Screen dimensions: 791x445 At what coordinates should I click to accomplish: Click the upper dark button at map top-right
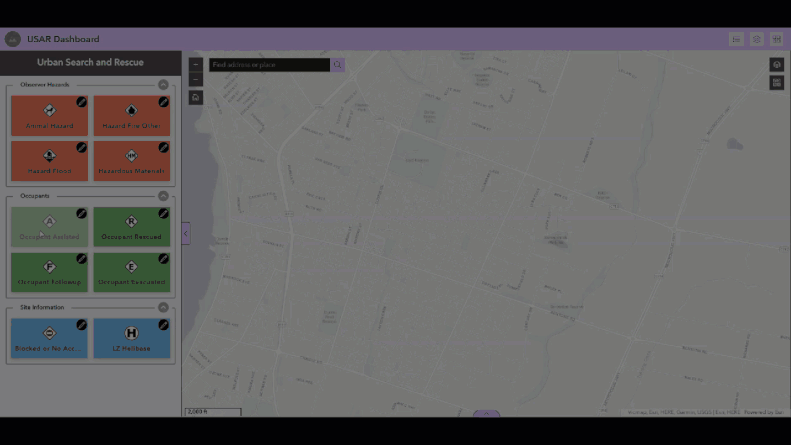click(777, 65)
